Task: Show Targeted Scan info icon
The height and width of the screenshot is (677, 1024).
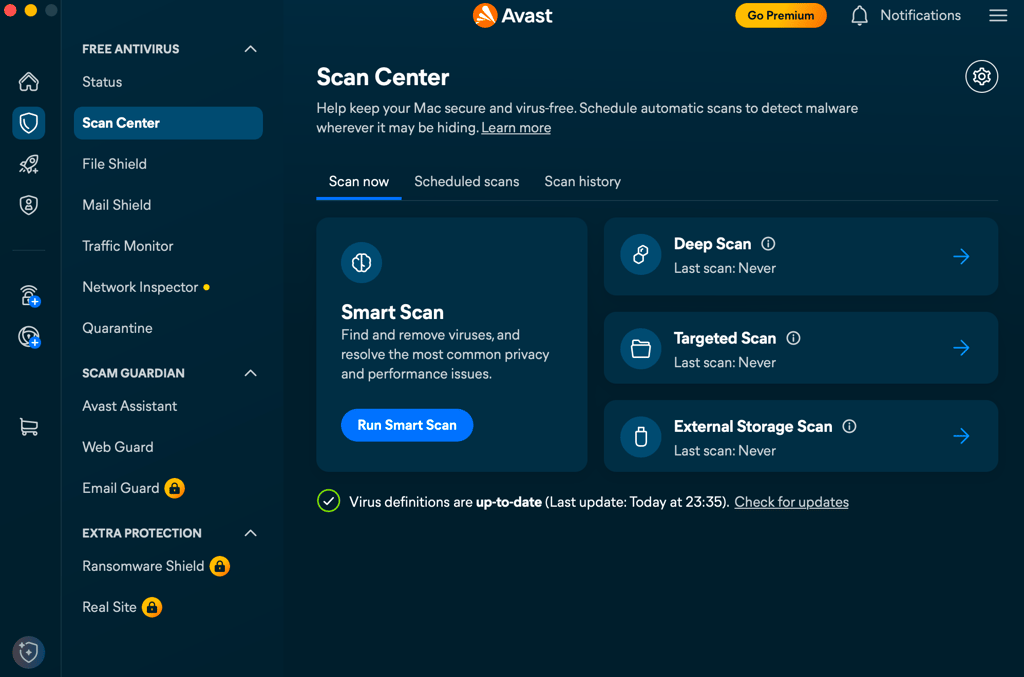Action: [793, 338]
